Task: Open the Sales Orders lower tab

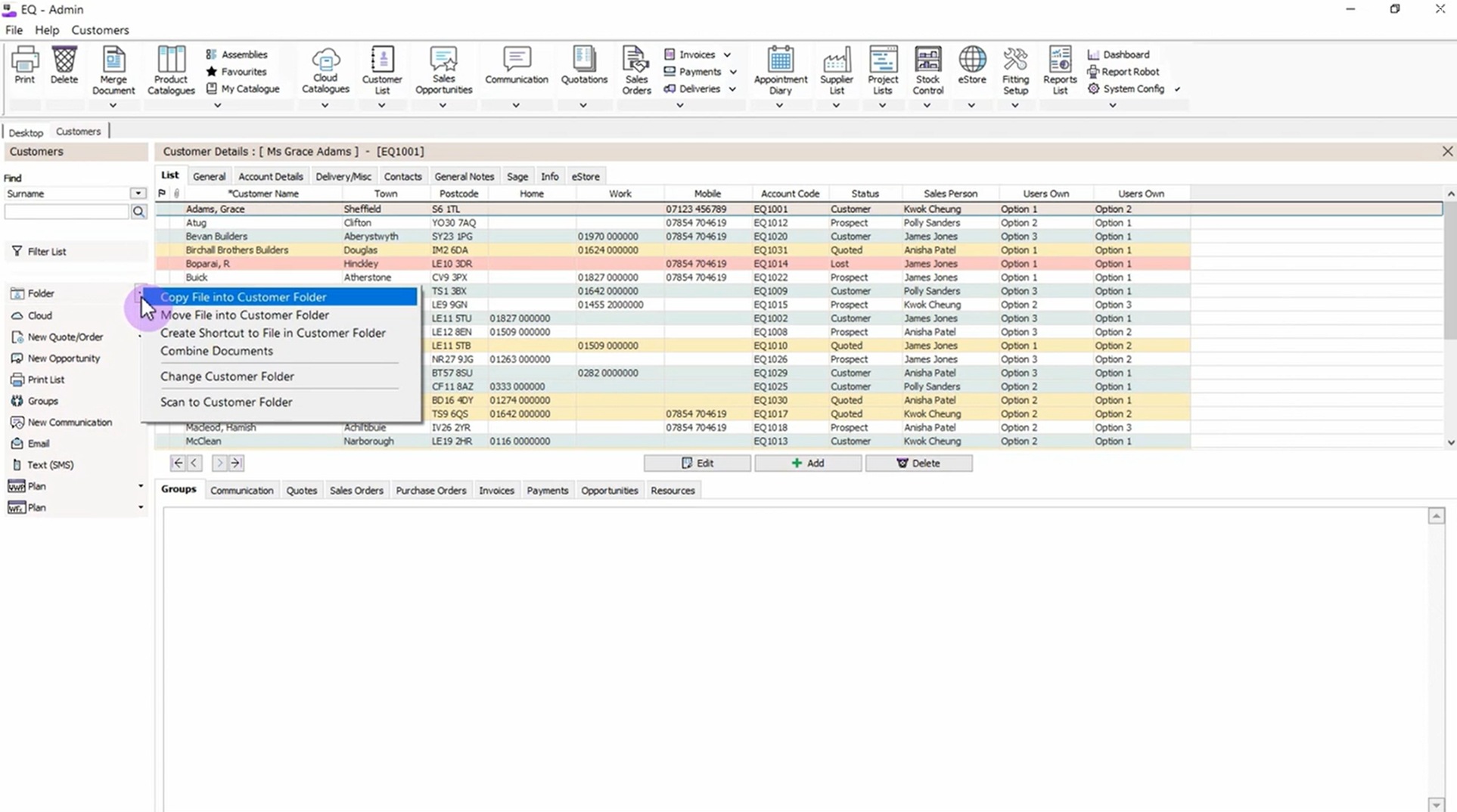Action: click(x=356, y=491)
